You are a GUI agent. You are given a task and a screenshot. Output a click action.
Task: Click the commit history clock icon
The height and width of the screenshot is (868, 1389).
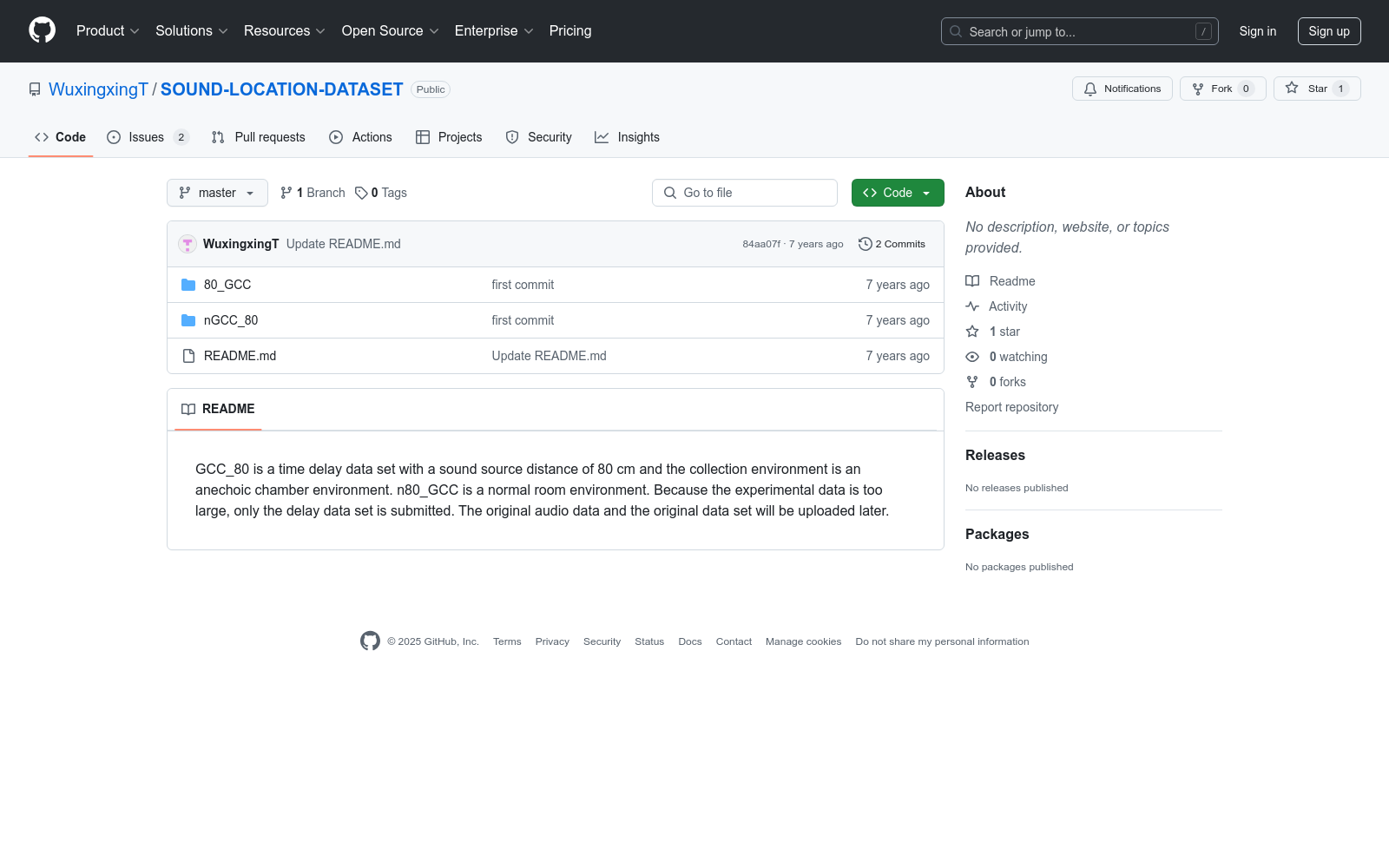[865, 244]
